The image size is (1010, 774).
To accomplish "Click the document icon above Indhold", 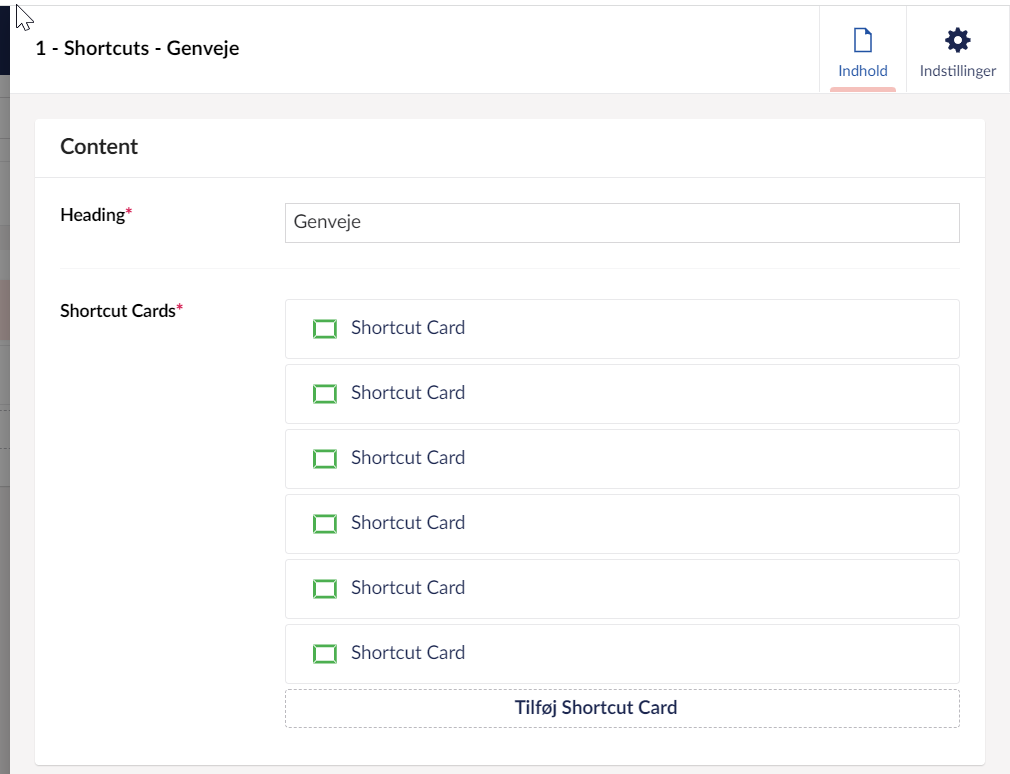I will tap(862, 41).
